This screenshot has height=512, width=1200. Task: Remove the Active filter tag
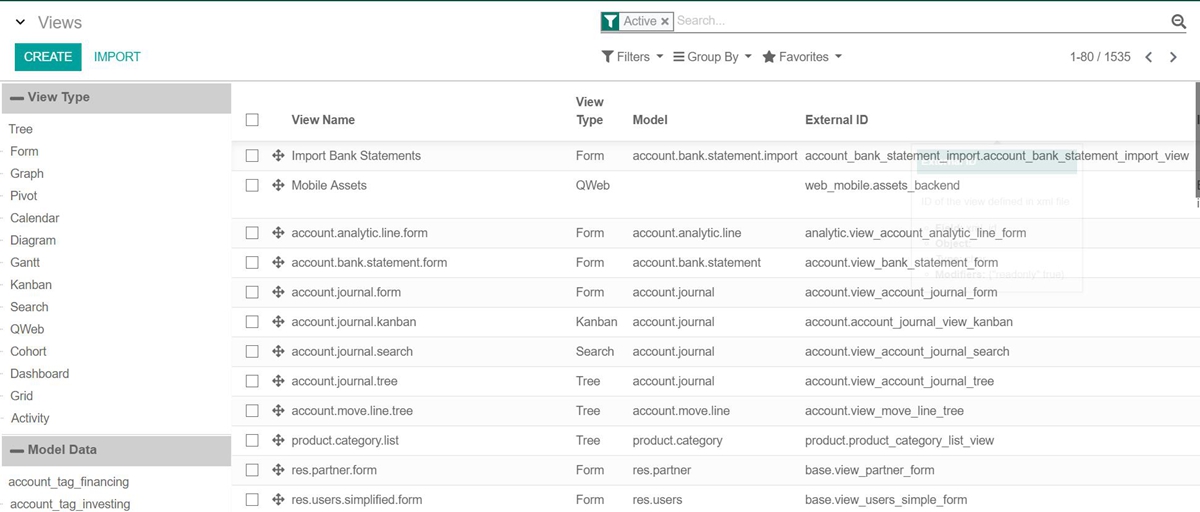[665, 21]
